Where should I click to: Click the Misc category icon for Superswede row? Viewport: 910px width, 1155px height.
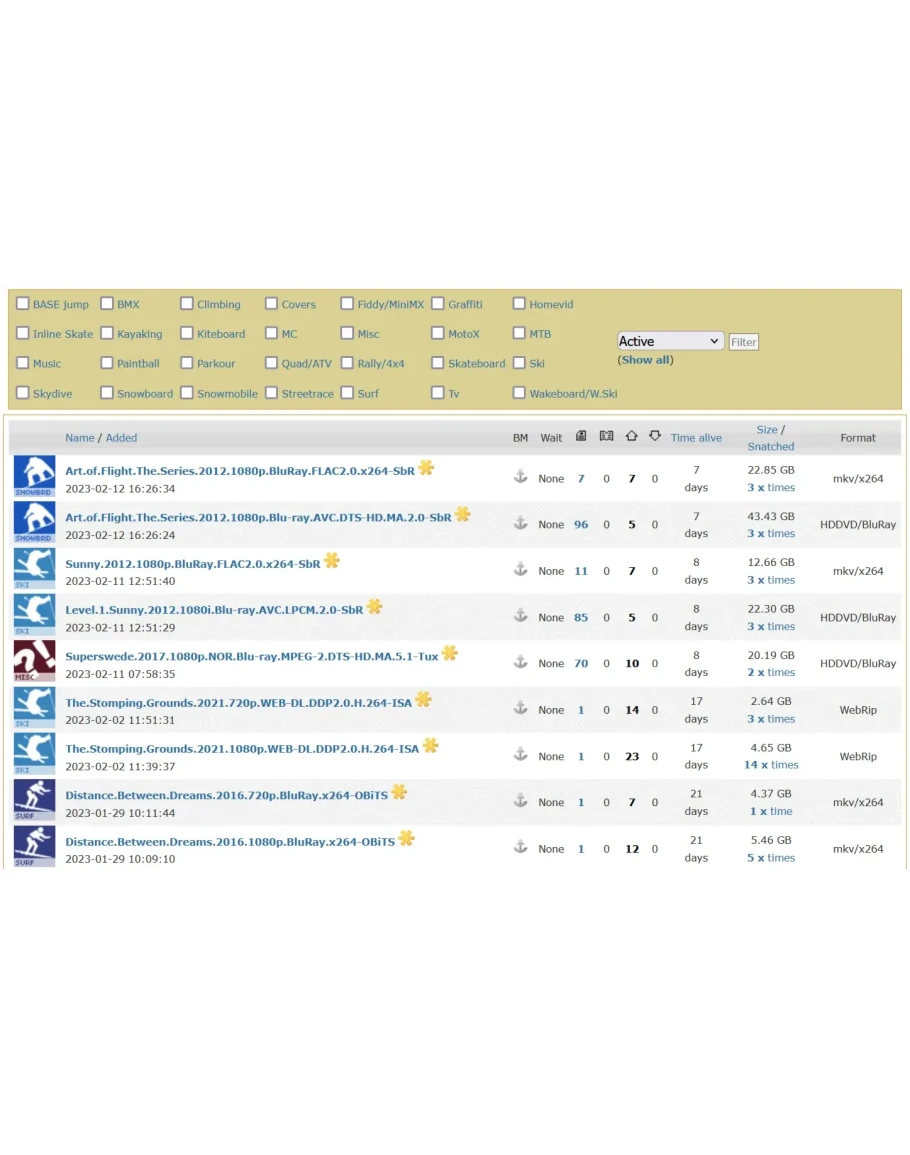coord(35,661)
